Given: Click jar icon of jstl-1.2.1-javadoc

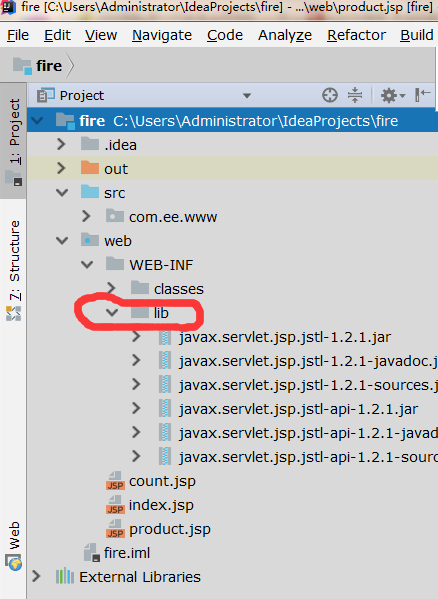Looking at the screenshot, I should [x=165, y=361].
